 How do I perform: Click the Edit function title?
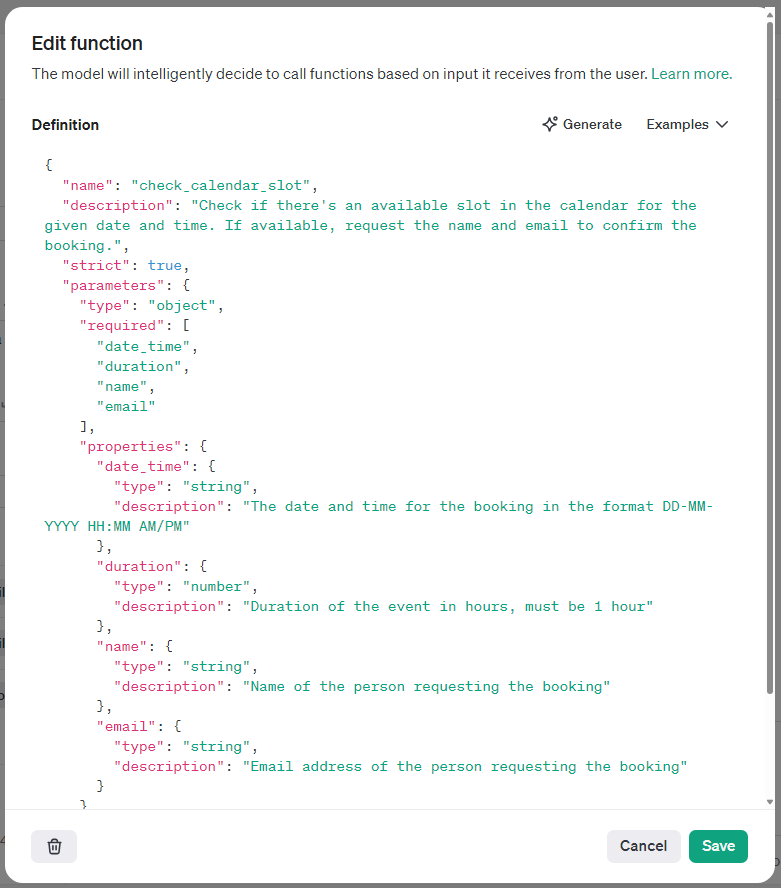[87, 44]
